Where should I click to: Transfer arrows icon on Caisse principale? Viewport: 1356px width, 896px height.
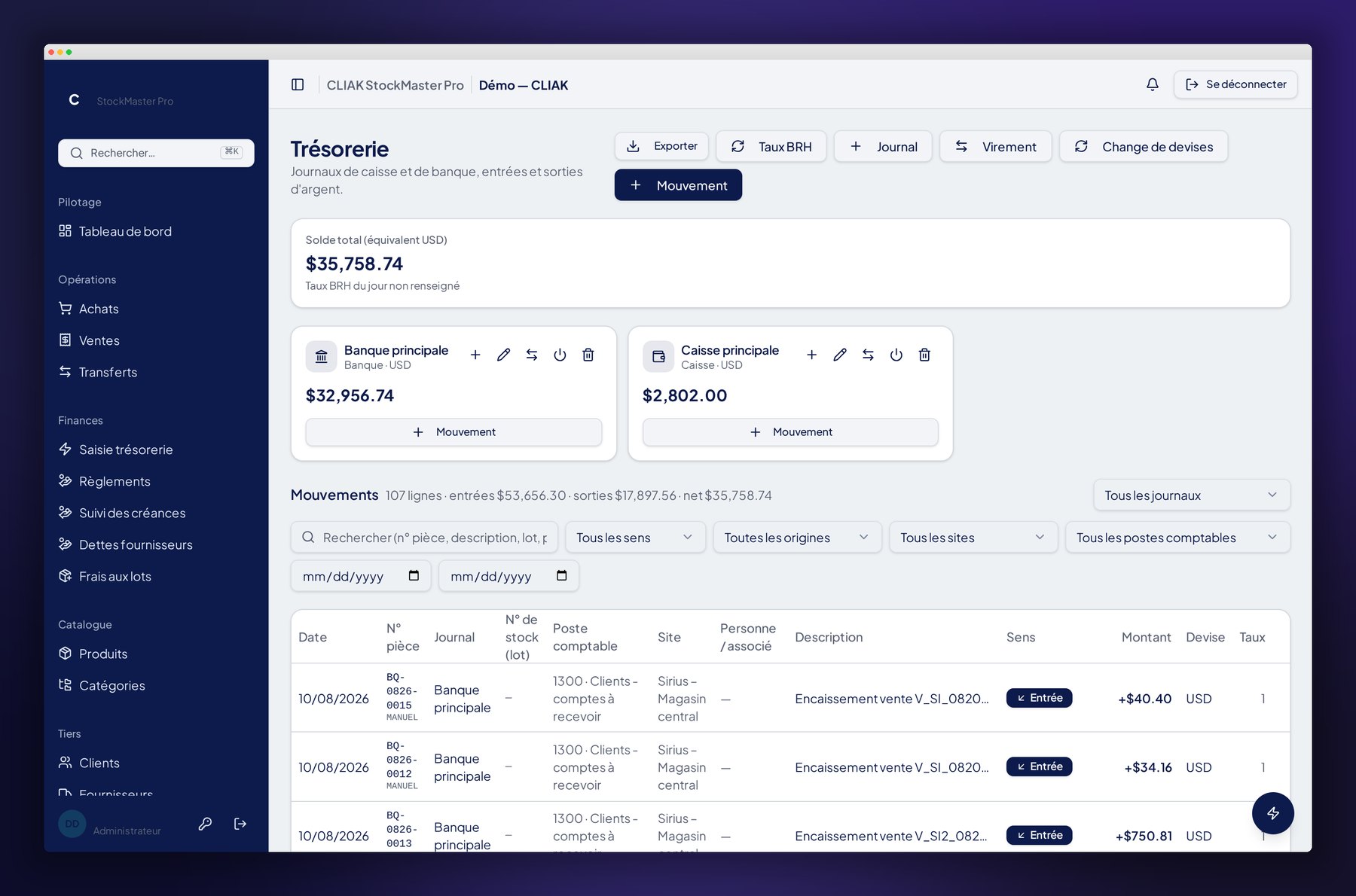(868, 355)
